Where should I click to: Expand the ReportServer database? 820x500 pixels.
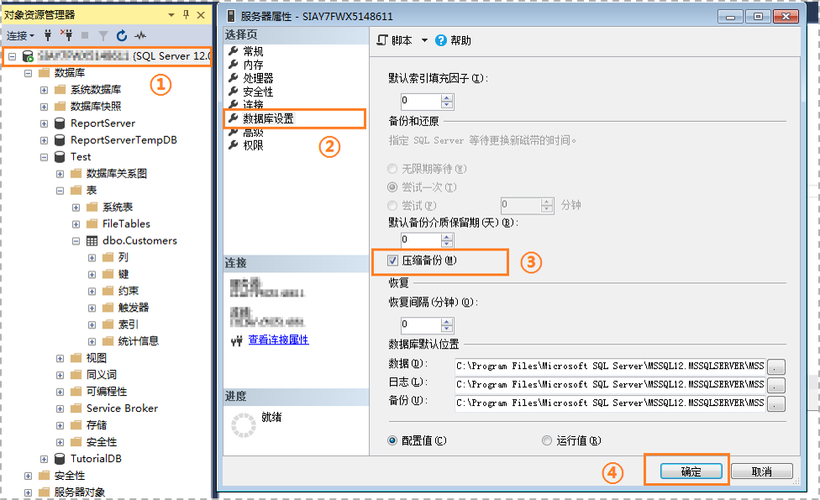click(44, 124)
